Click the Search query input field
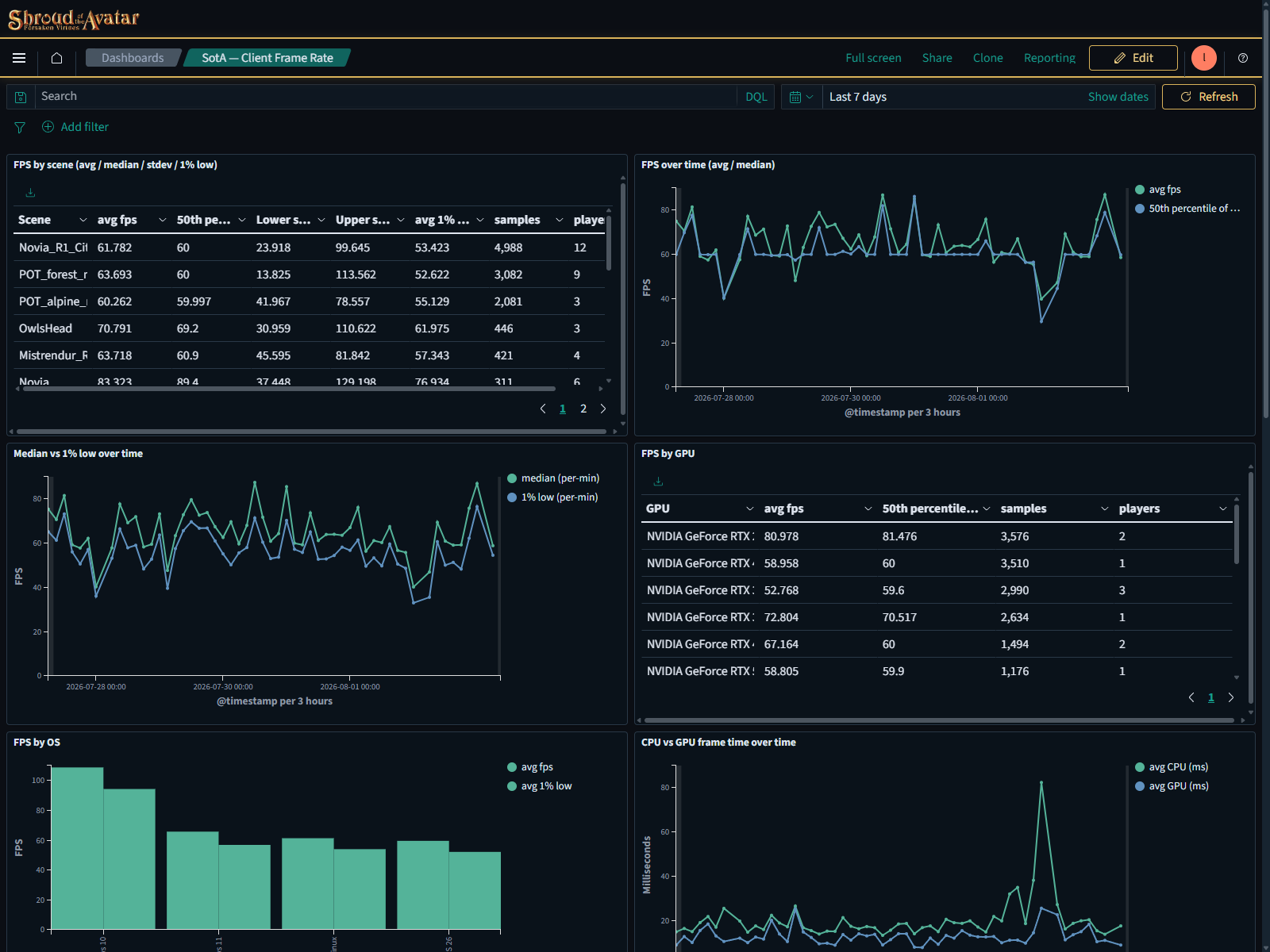The width and height of the screenshot is (1270, 952). click(387, 97)
